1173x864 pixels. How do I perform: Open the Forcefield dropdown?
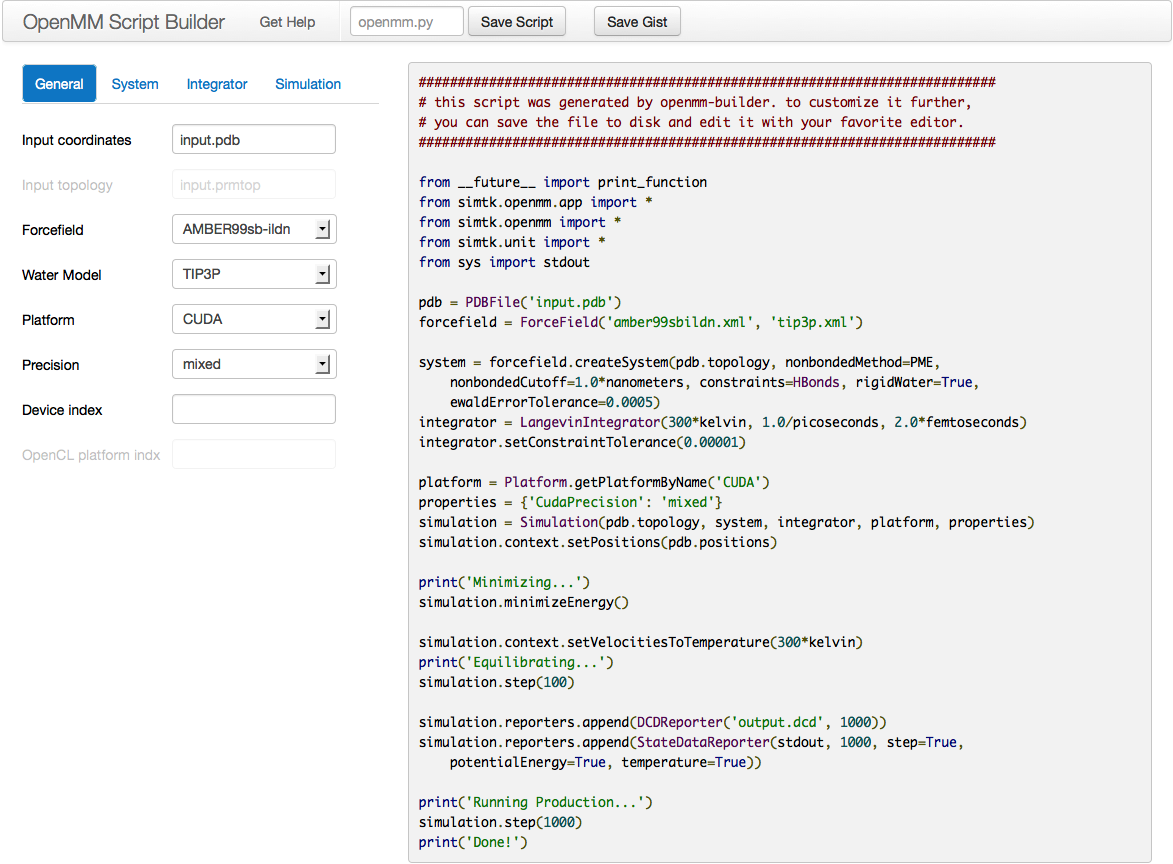pyautogui.click(x=254, y=229)
